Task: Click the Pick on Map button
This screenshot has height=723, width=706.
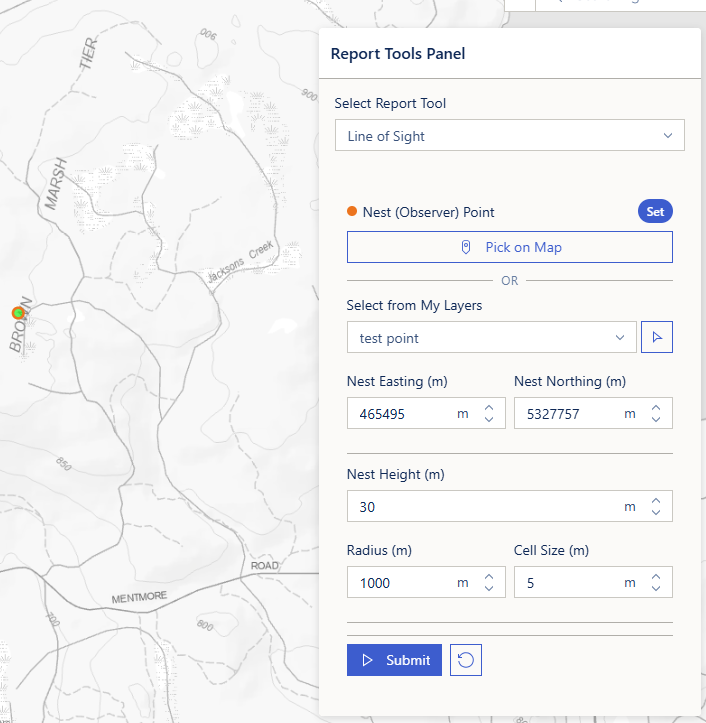Action: coord(510,247)
